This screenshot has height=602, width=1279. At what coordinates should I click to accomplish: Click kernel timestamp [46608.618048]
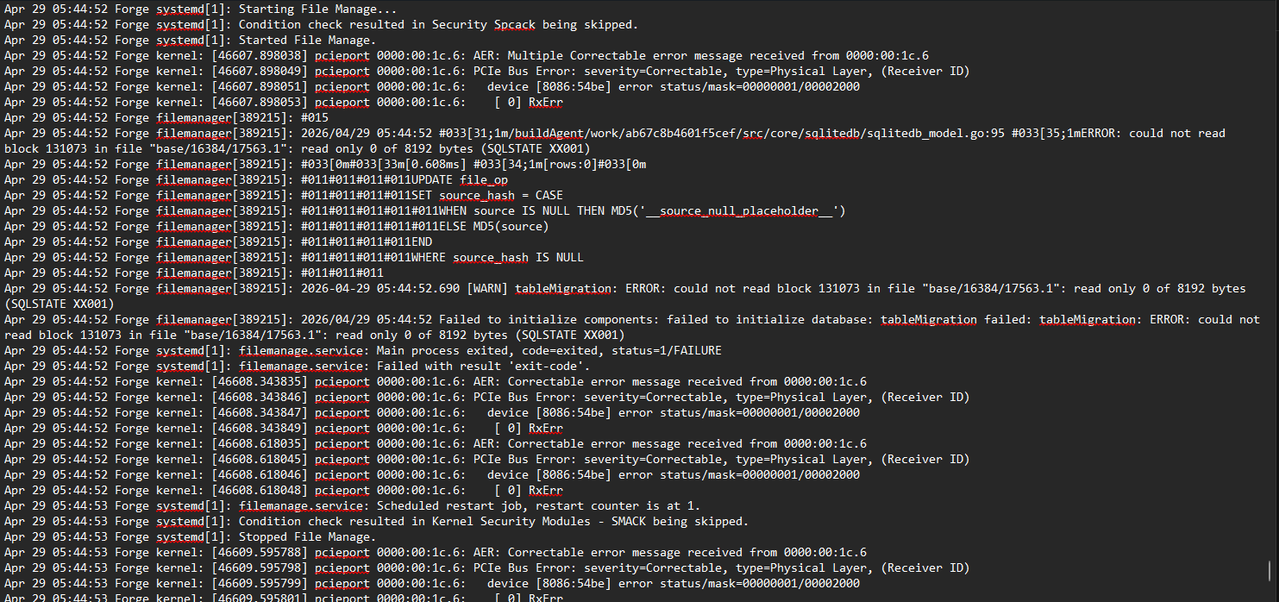point(260,490)
